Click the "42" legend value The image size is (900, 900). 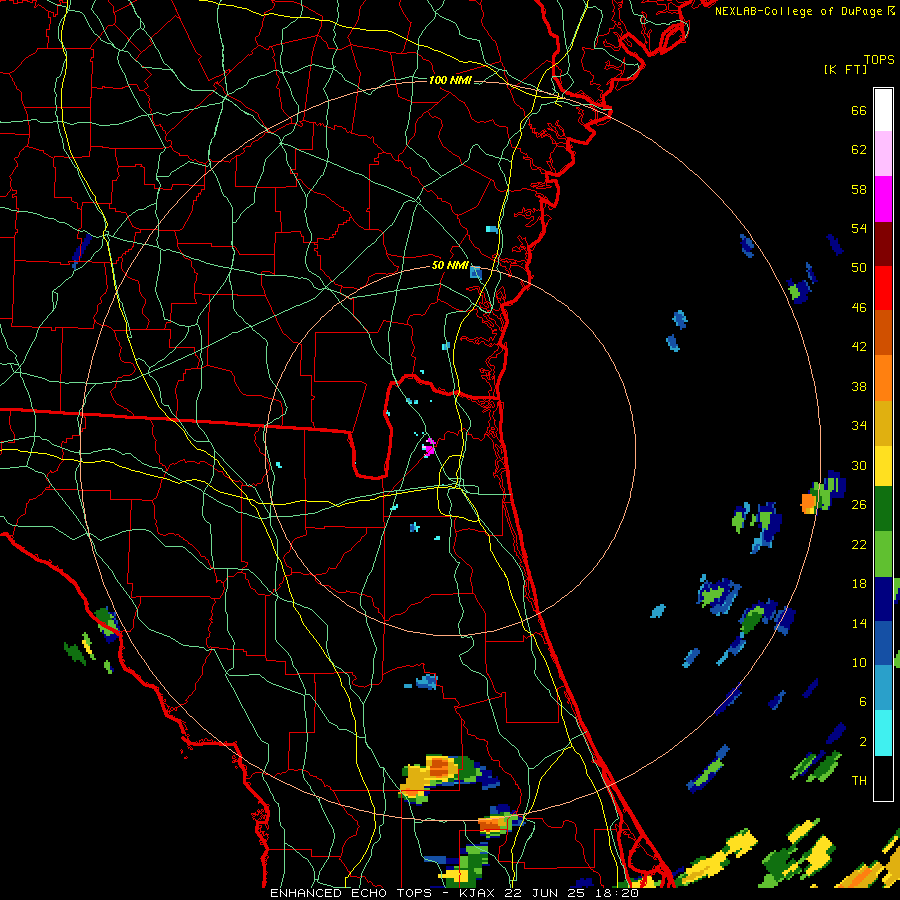(859, 347)
